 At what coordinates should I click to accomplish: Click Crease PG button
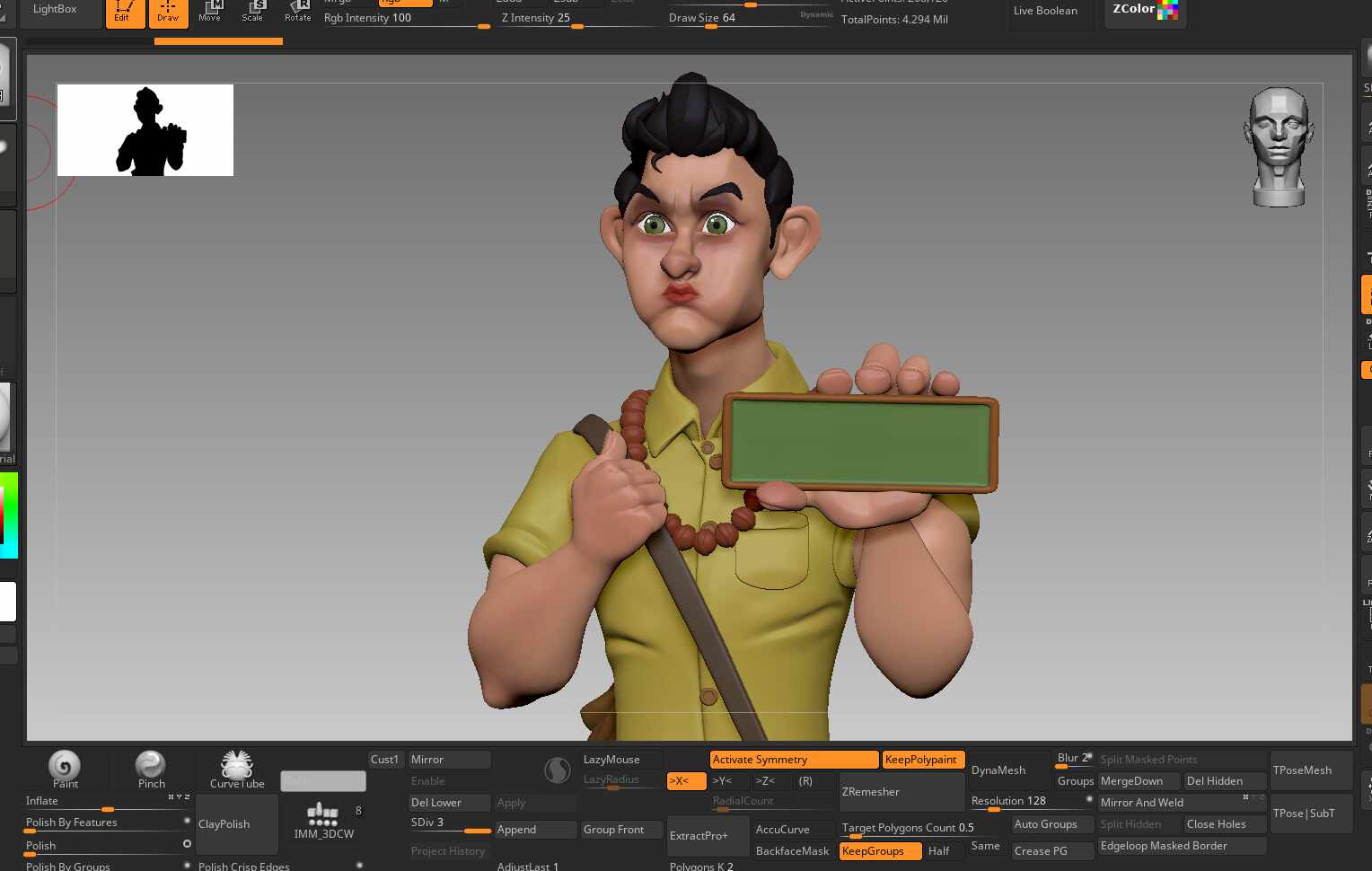point(1052,851)
